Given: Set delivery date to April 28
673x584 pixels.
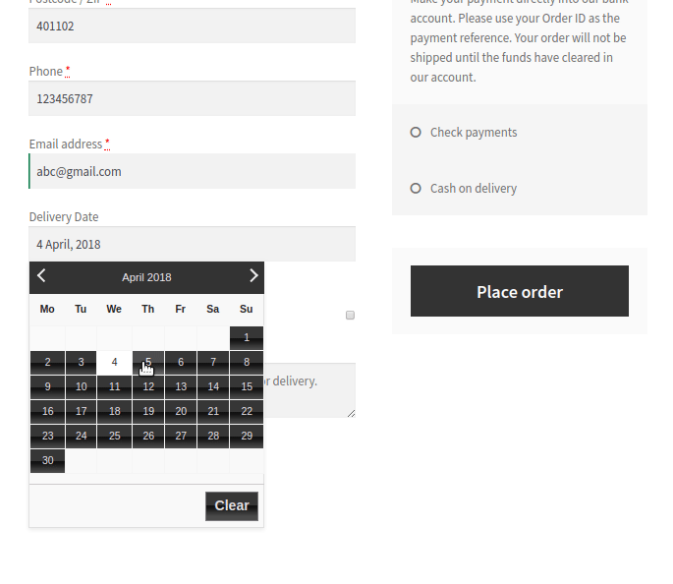Looking at the screenshot, I should (213, 436).
